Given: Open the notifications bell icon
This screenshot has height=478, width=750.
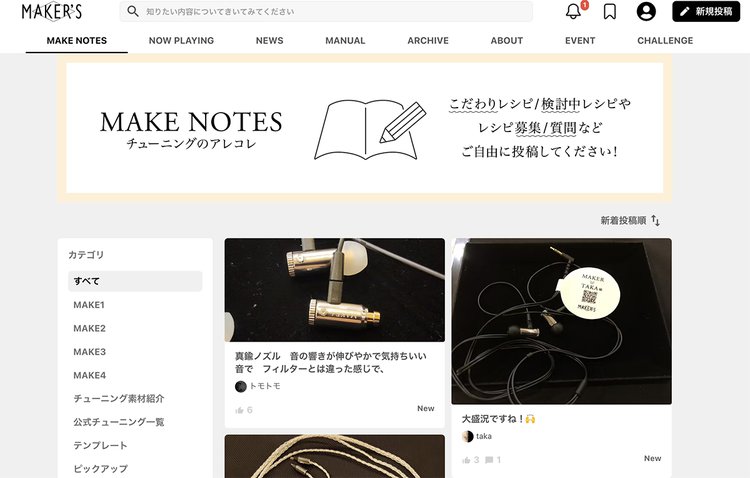Looking at the screenshot, I should 574,11.
